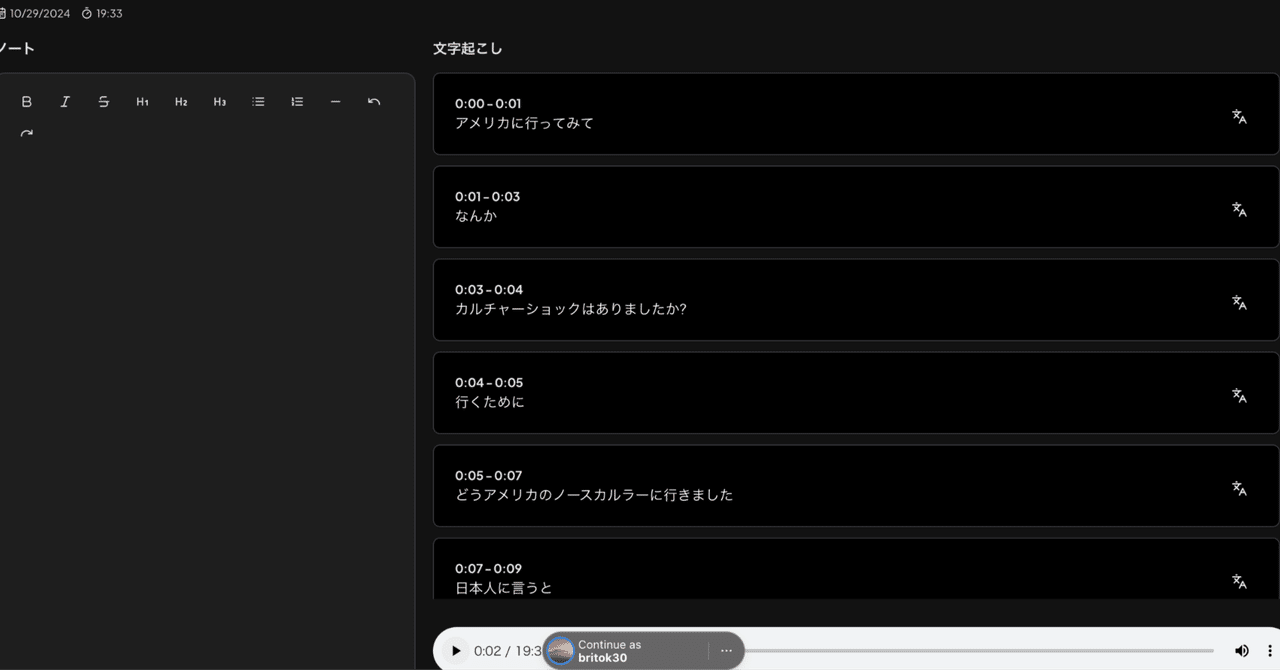Click the undo icon in the editor toolbar
The image size is (1280, 670).
pos(373,101)
